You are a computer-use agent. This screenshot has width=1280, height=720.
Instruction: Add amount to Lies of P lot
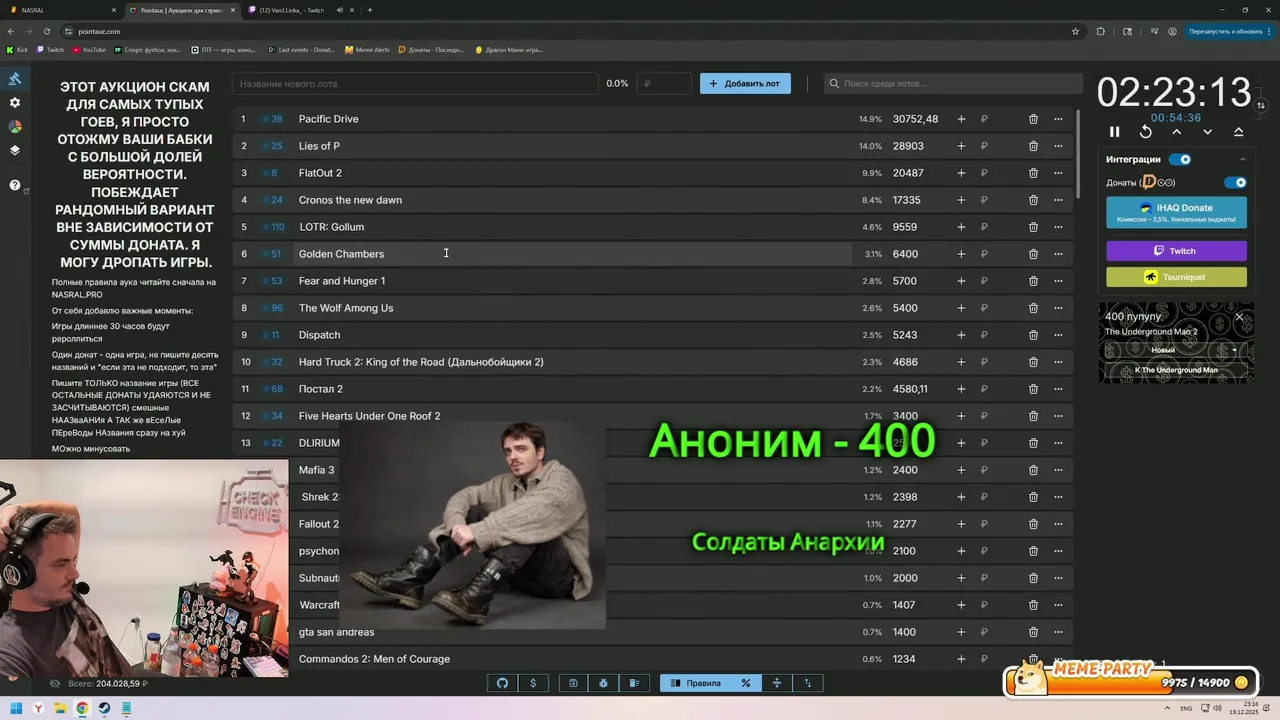(x=961, y=146)
